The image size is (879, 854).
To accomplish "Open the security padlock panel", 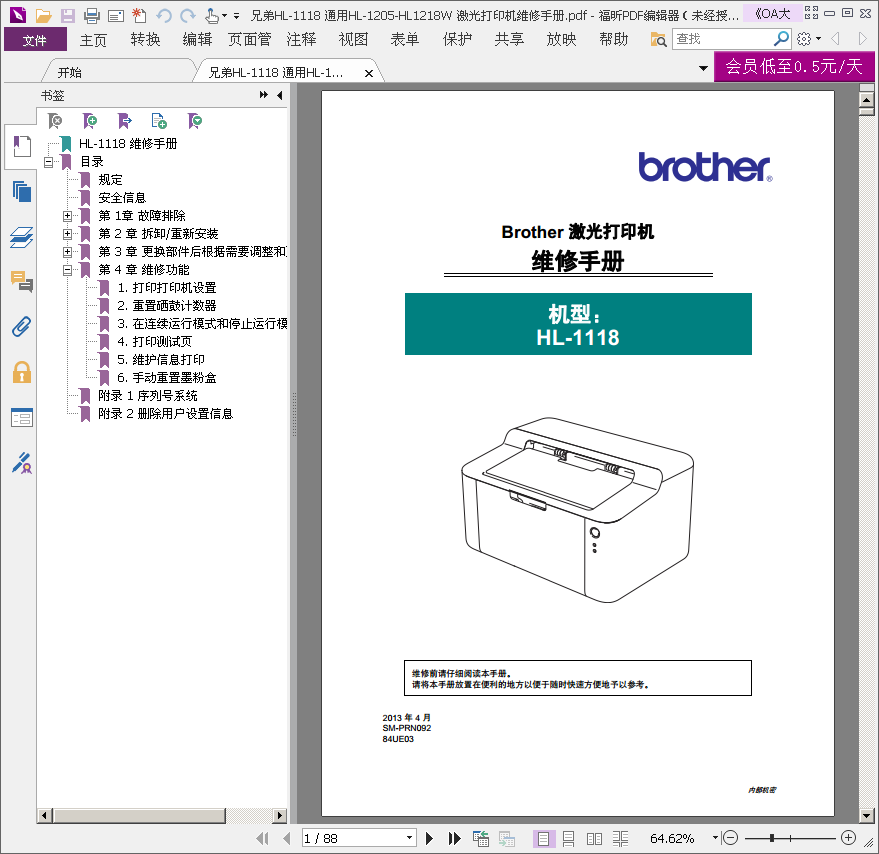I will tap(22, 372).
